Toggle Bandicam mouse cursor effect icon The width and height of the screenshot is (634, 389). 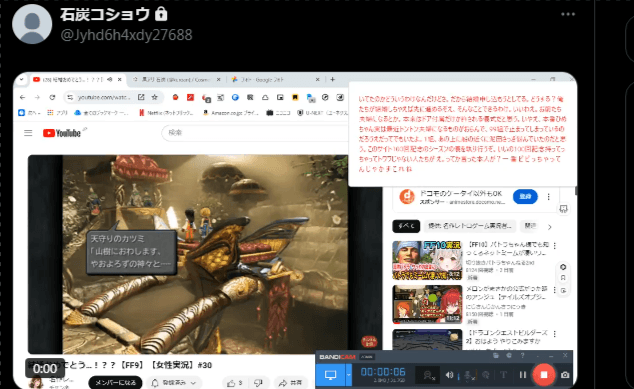click(486, 376)
